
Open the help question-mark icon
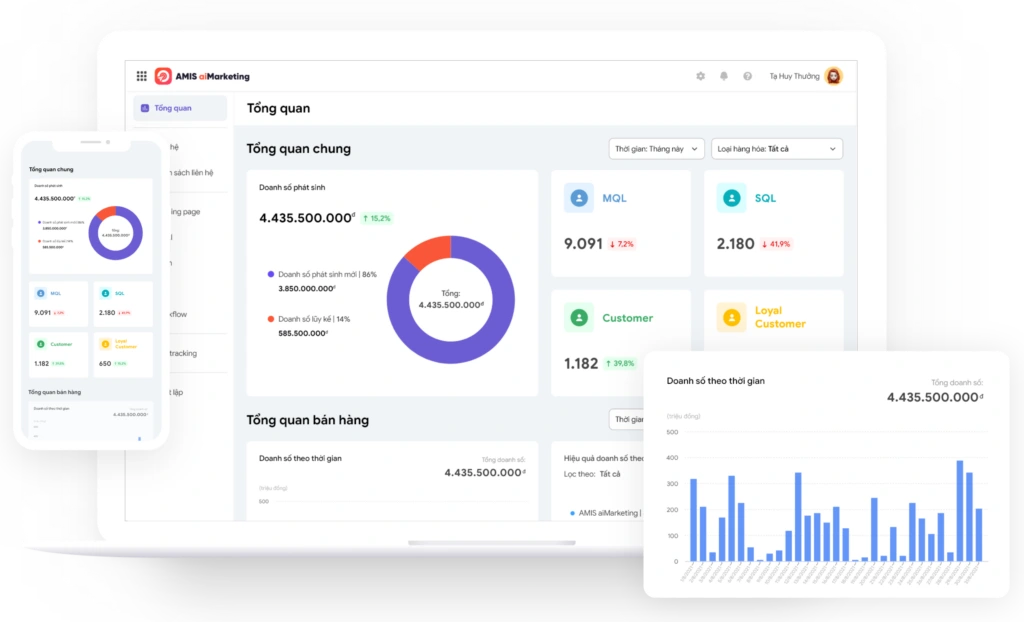[746, 76]
